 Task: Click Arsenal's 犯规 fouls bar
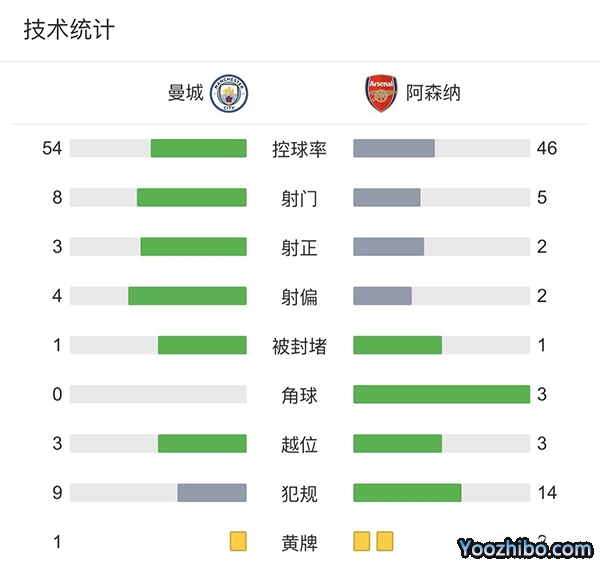pyautogui.click(x=407, y=493)
